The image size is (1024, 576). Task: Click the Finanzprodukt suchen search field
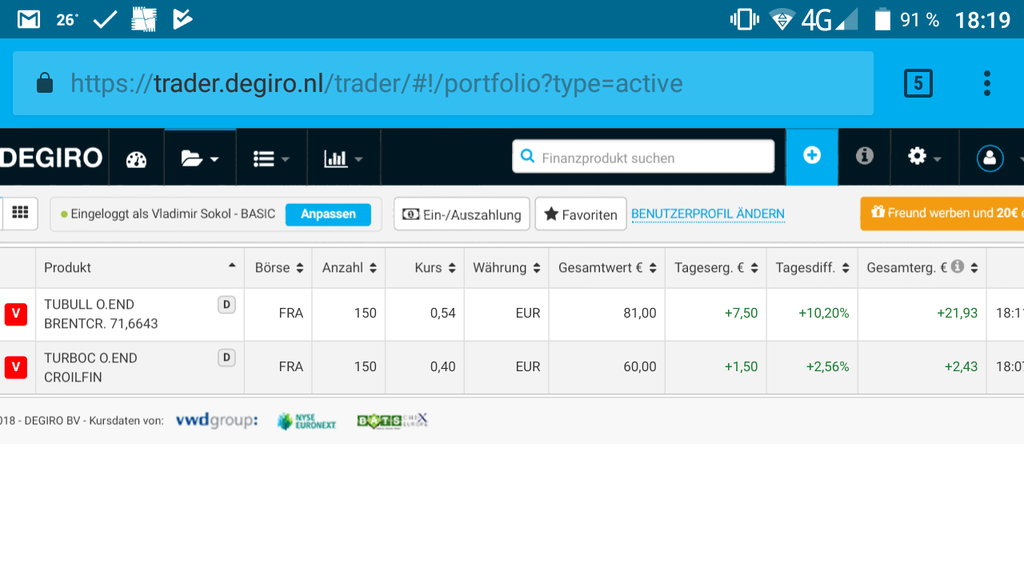pos(644,157)
